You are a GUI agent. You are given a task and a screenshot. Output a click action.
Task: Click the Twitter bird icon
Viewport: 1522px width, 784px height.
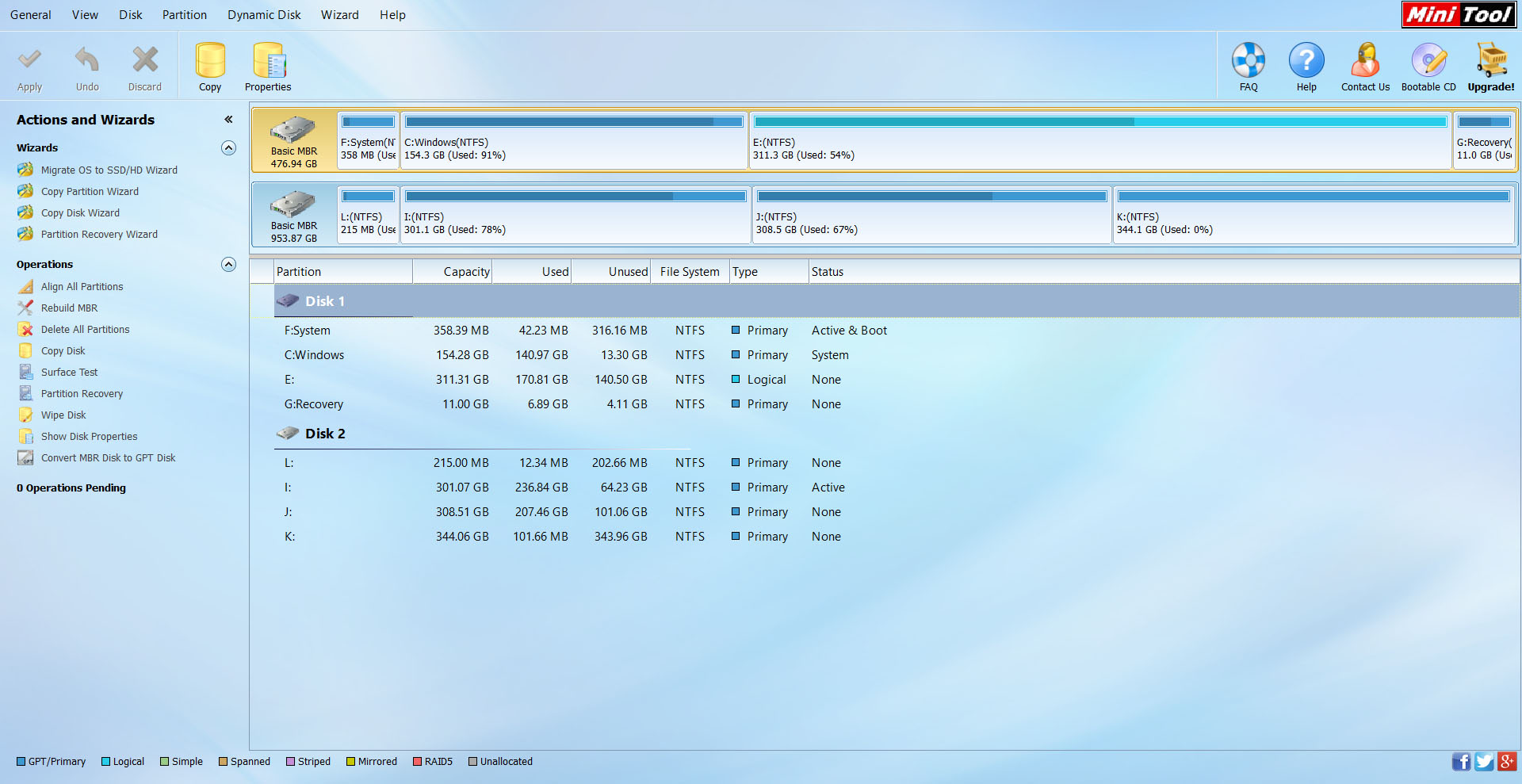[x=1484, y=762]
